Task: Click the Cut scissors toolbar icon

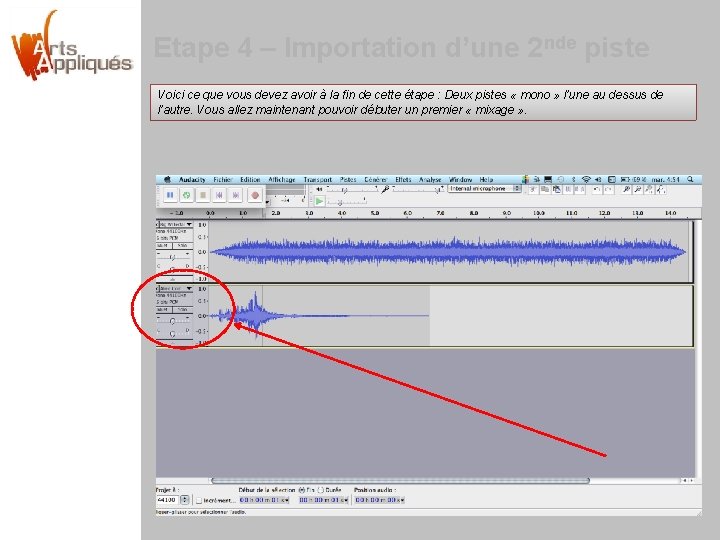Action: tap(533, 189)
